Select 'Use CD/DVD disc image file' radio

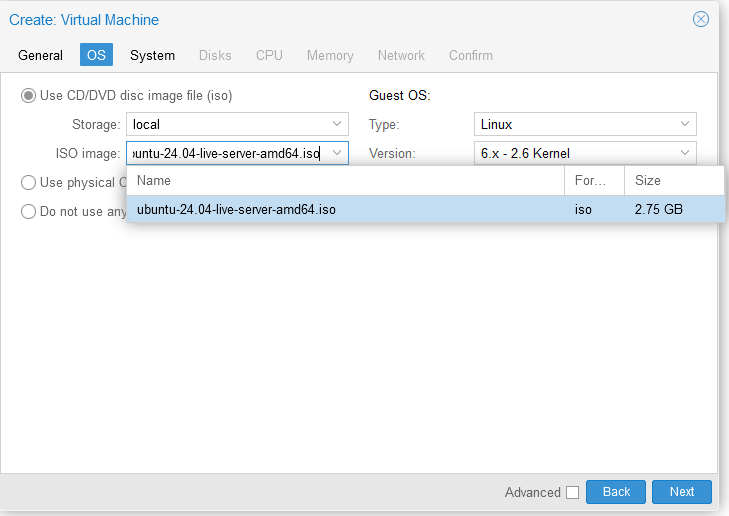(29, 96)
